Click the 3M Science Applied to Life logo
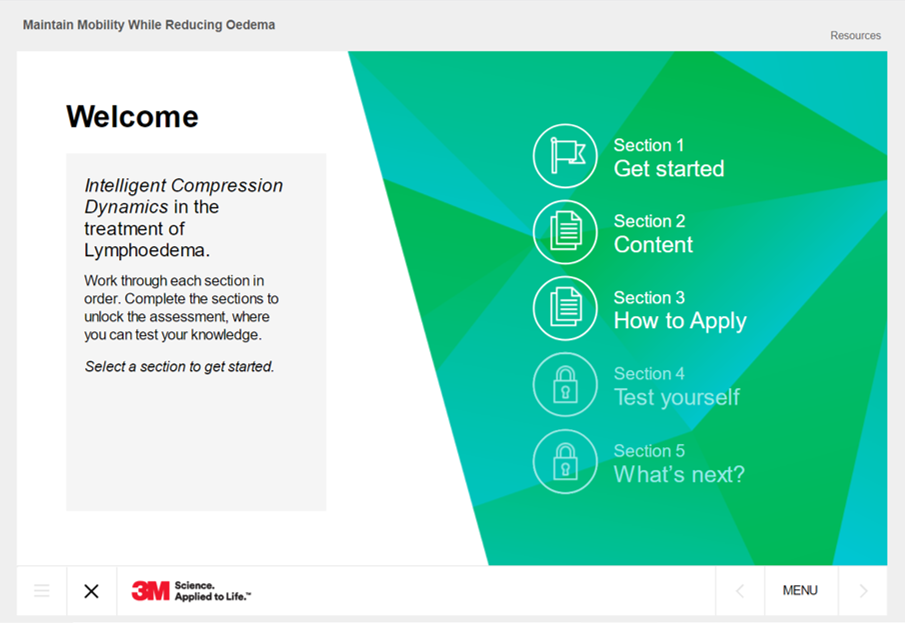The width and height of the screenshot is (905, 623). coord(191,591)
